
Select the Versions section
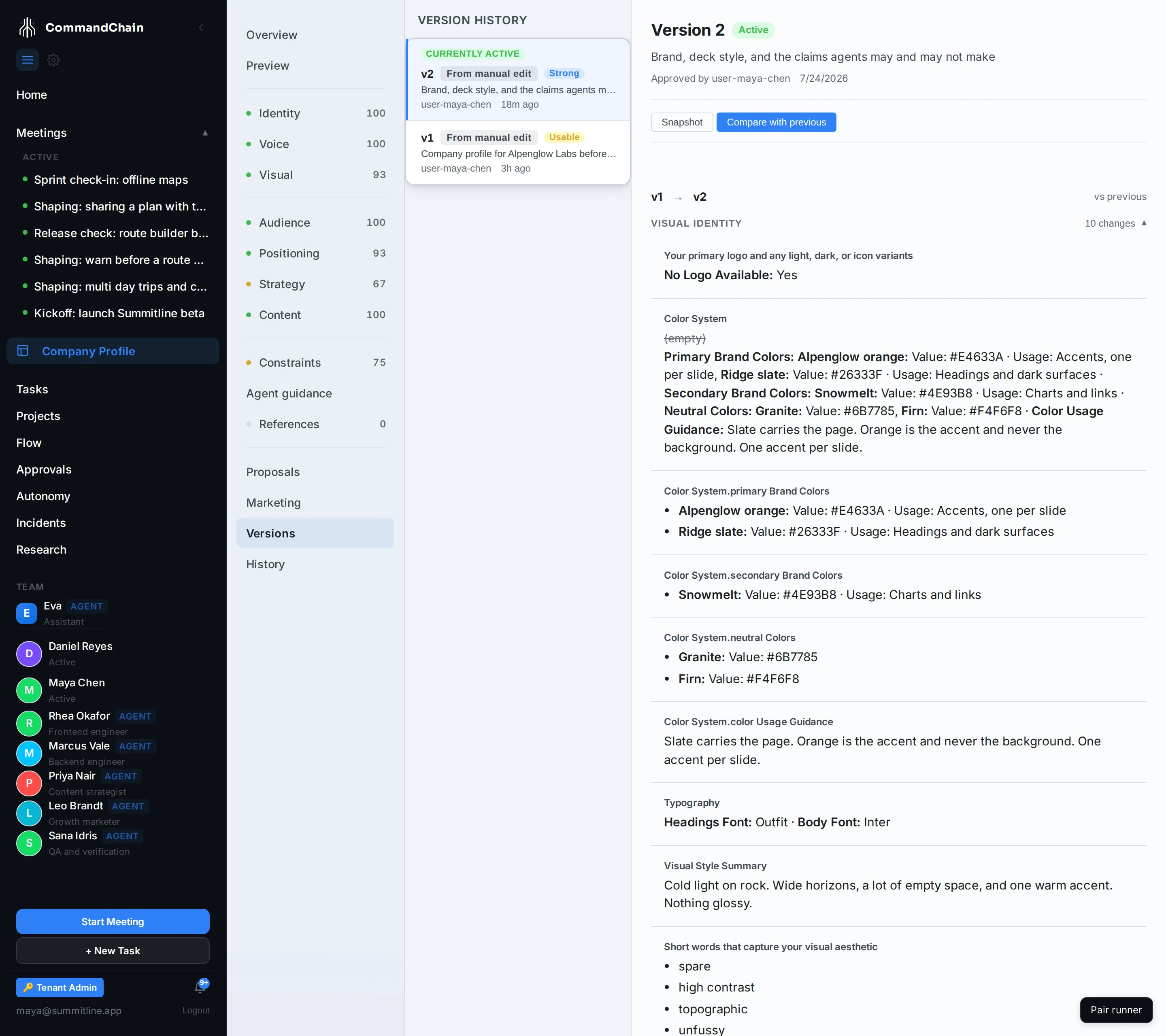(x=315, y=533)
